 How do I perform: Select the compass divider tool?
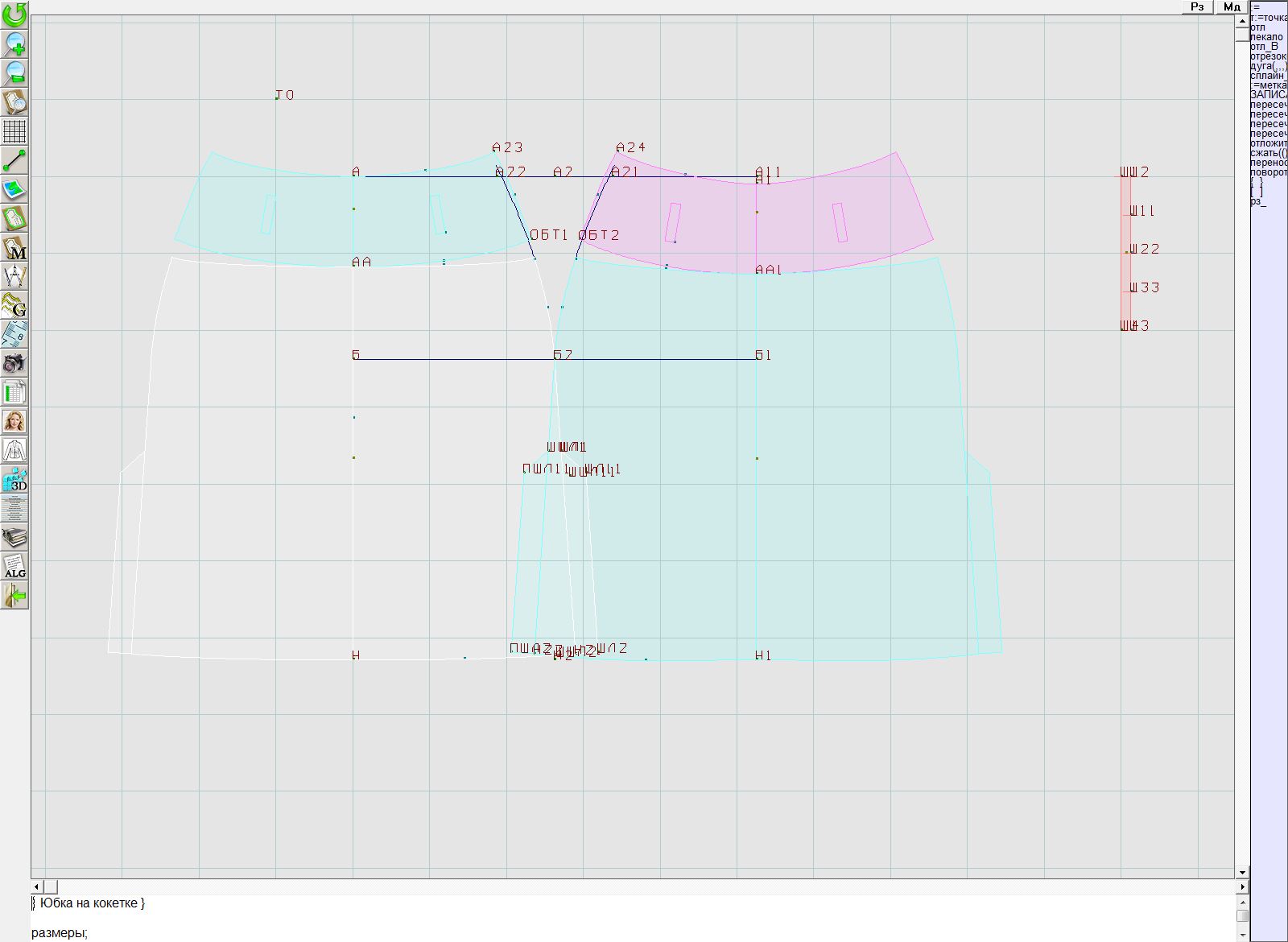tap(14, 276)
